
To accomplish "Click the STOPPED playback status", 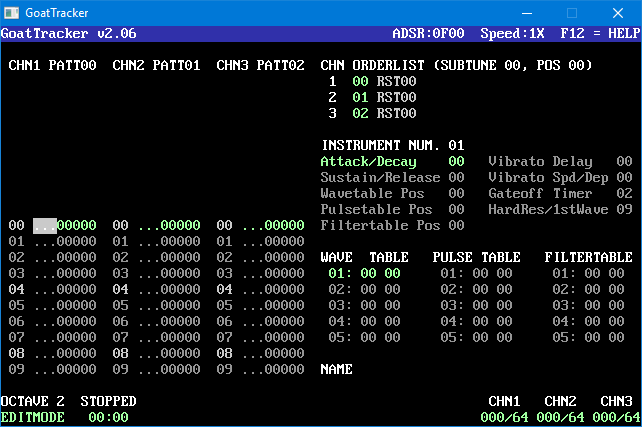I will [x=109, y=401].
